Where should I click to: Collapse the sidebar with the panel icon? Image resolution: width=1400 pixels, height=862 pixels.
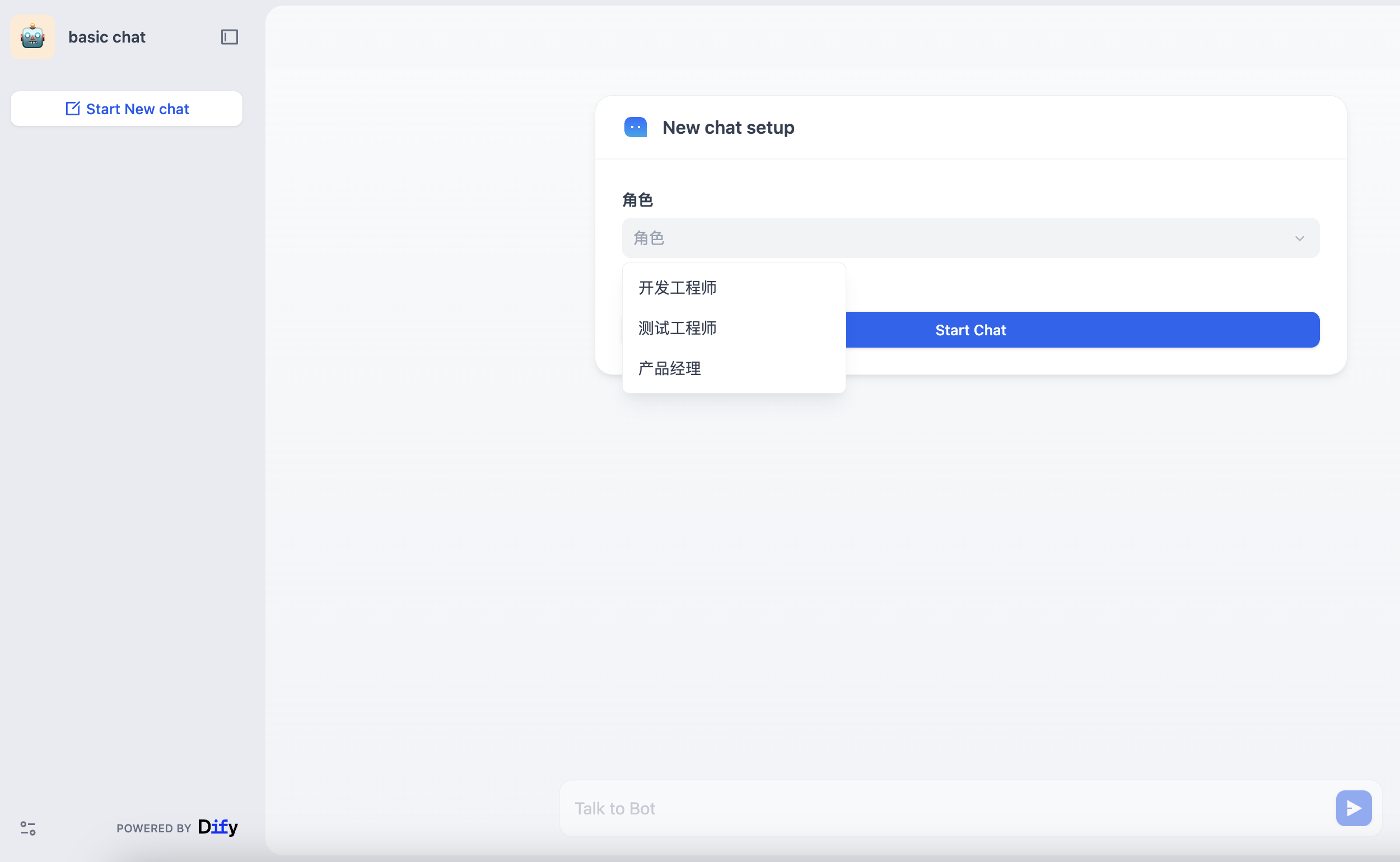tap(229, 37)
